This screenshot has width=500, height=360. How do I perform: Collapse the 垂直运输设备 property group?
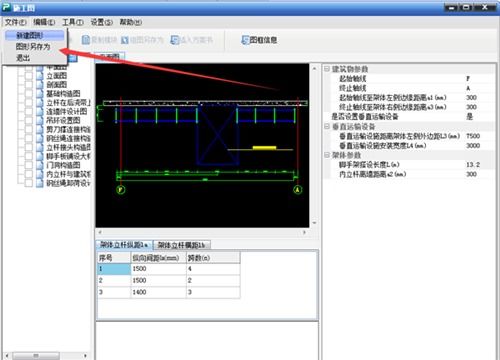[327, 127]
